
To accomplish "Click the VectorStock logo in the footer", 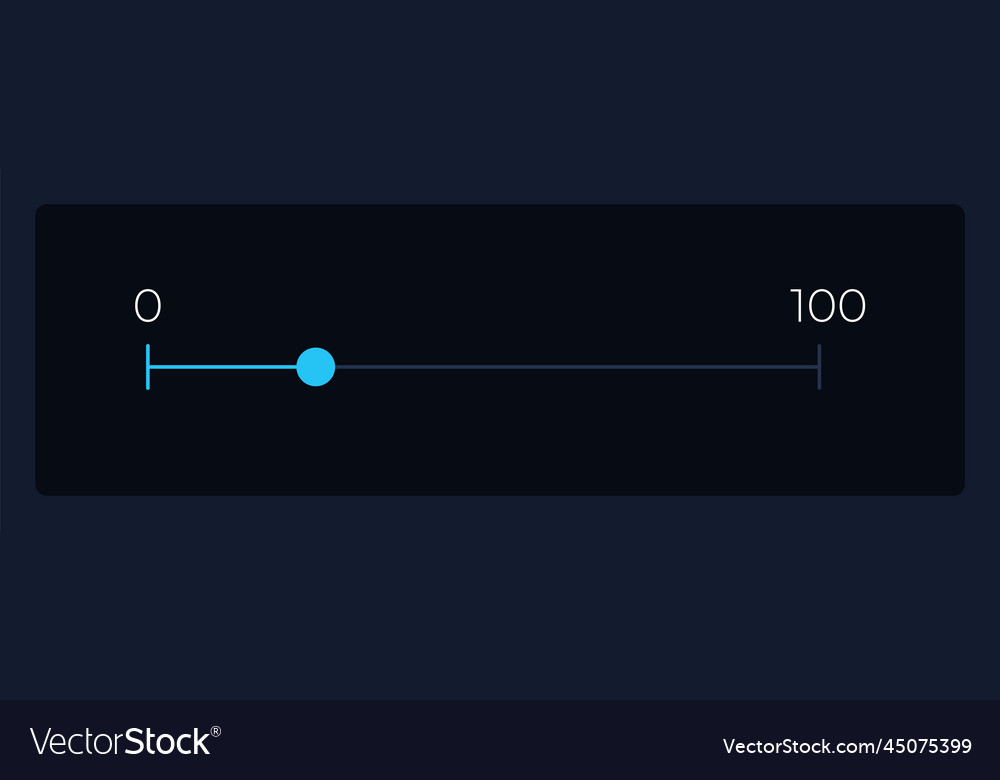I will (125, 741).
